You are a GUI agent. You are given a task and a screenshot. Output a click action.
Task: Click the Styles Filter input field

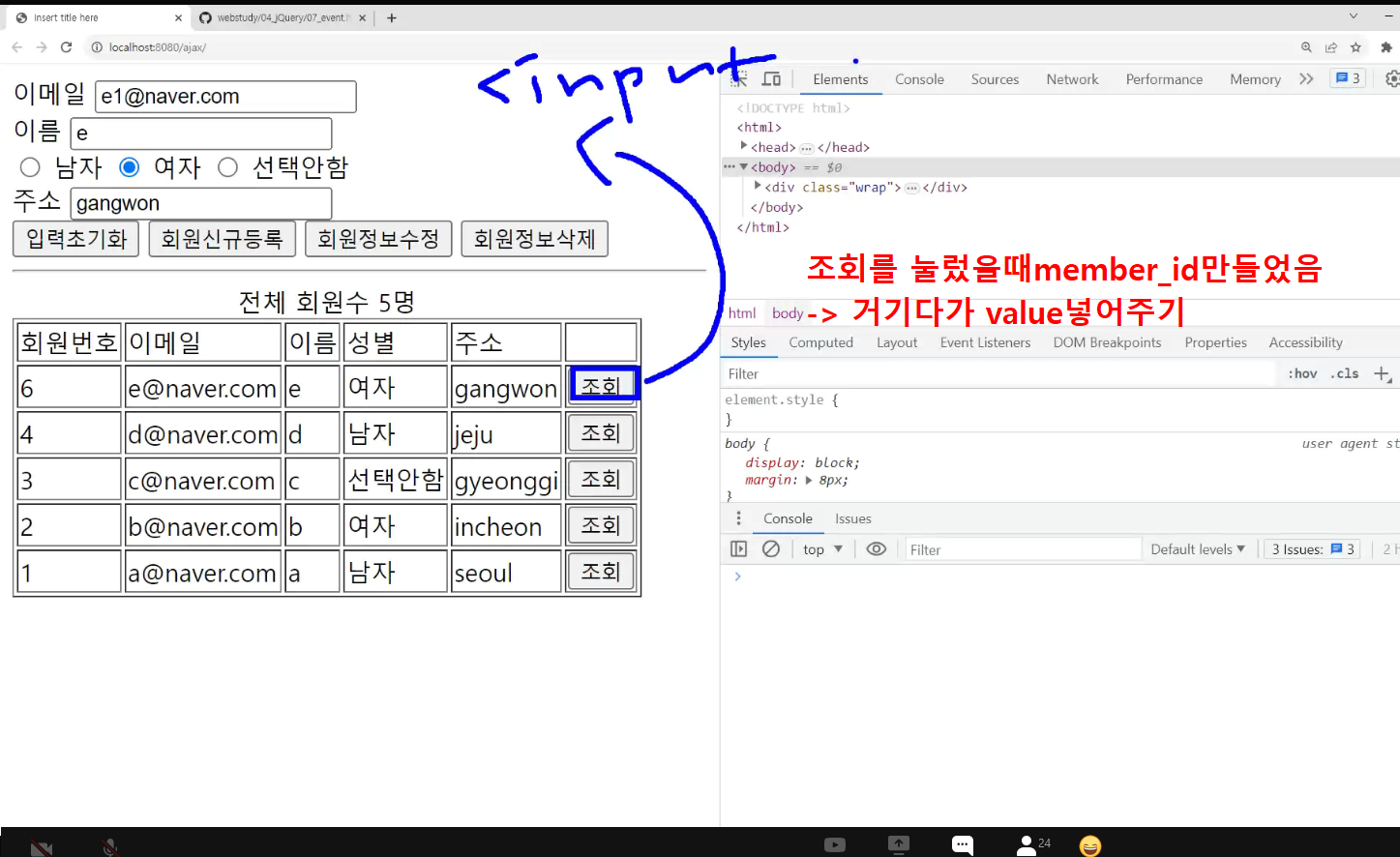[x=998, y=373]
